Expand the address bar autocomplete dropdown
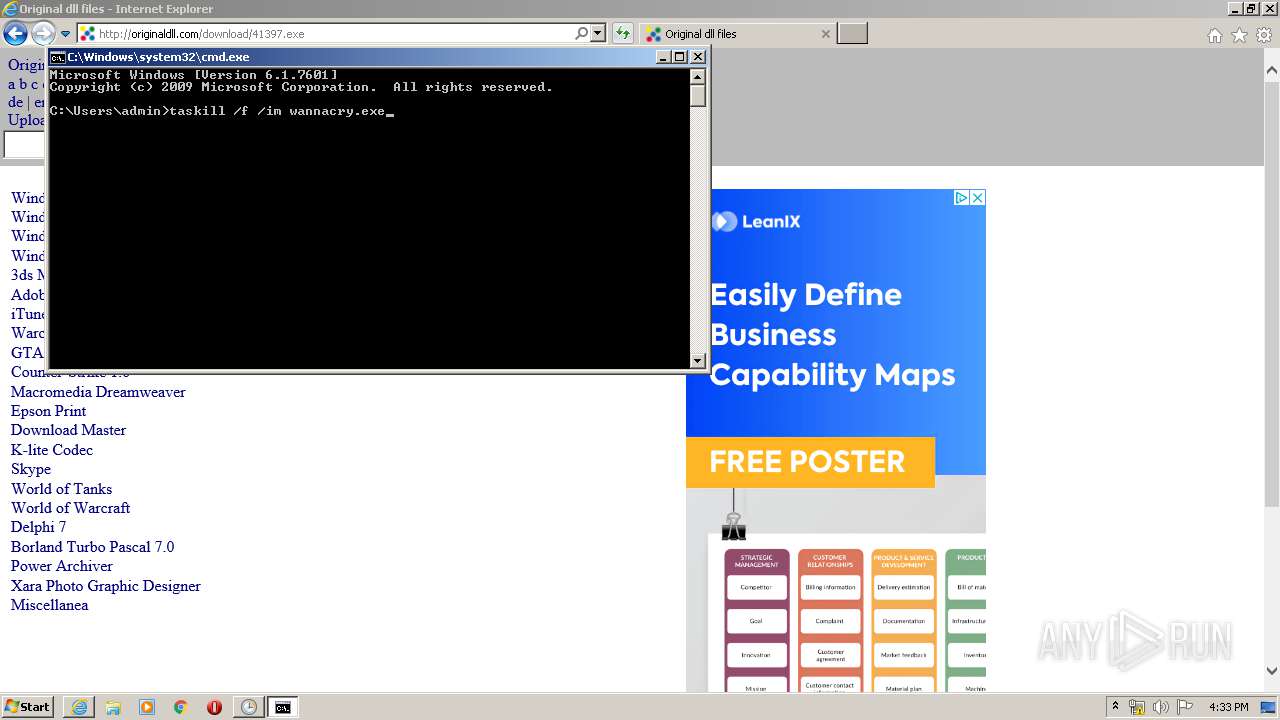 598,34
